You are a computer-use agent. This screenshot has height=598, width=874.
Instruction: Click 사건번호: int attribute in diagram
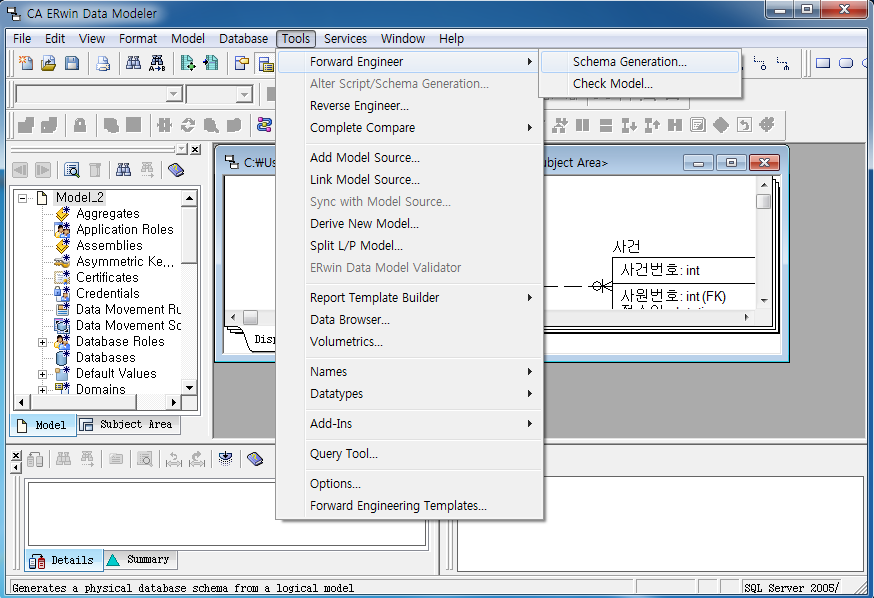pyautogui.click(x=660, y=270)
